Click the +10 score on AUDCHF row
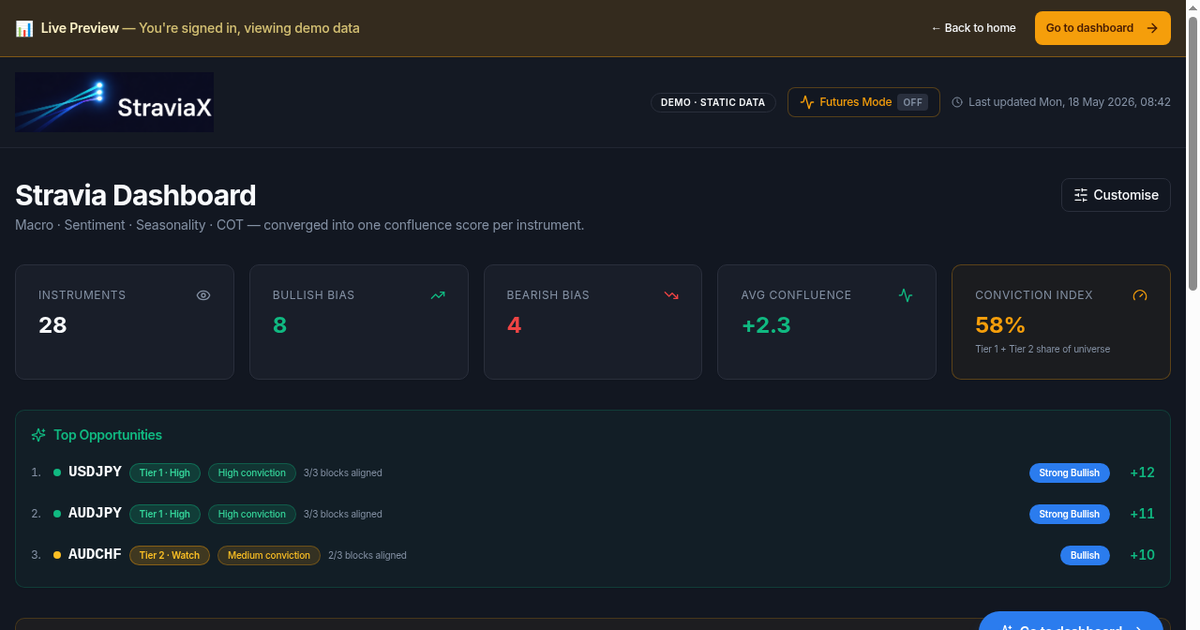The image size is (1200, 630). [x=1142, y=555]
